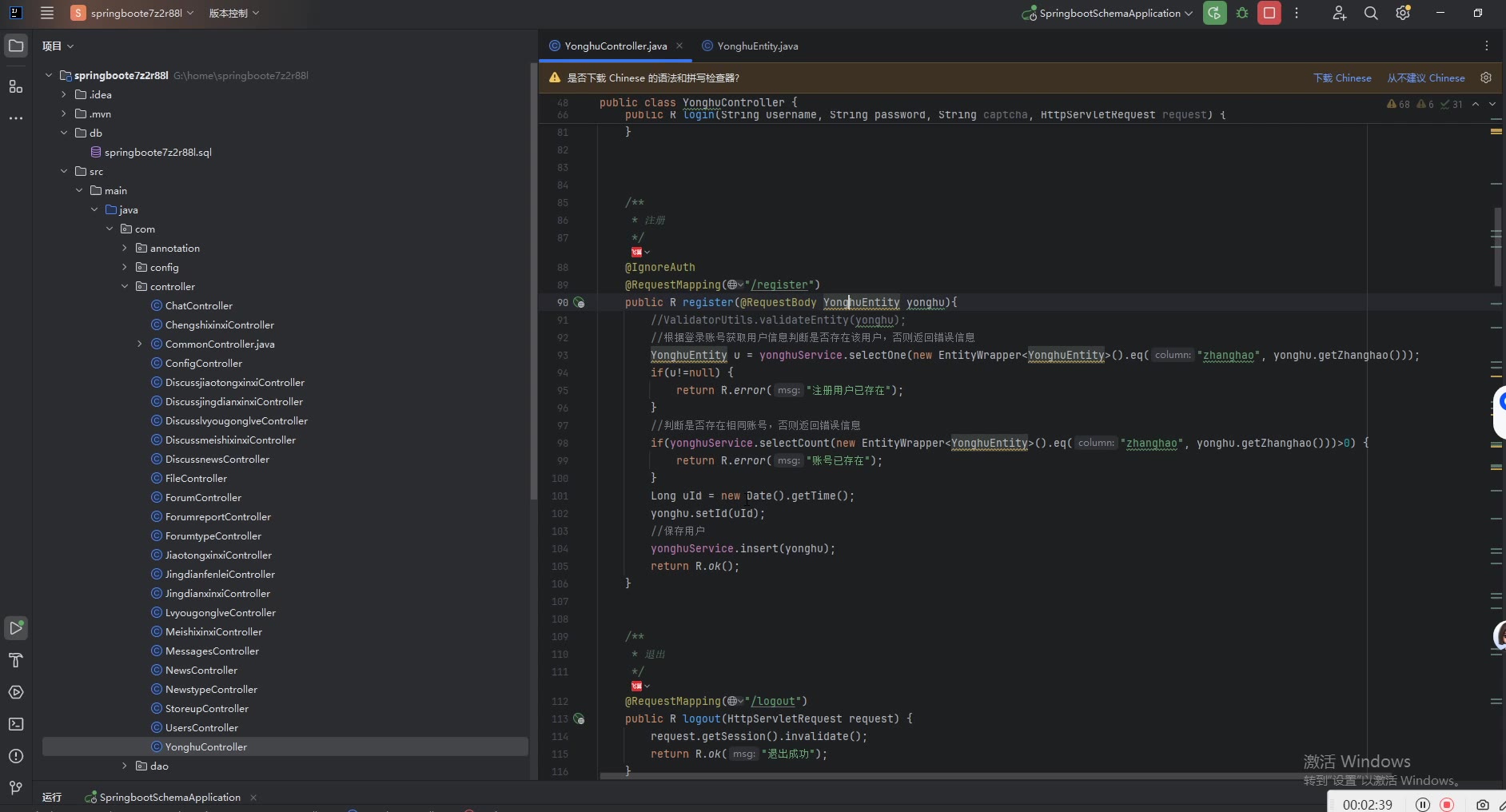Screen dimensions: 1506x812
Task: Open the run configuration dropdown
Action: pyautogui.click(x=1110, y=14)
